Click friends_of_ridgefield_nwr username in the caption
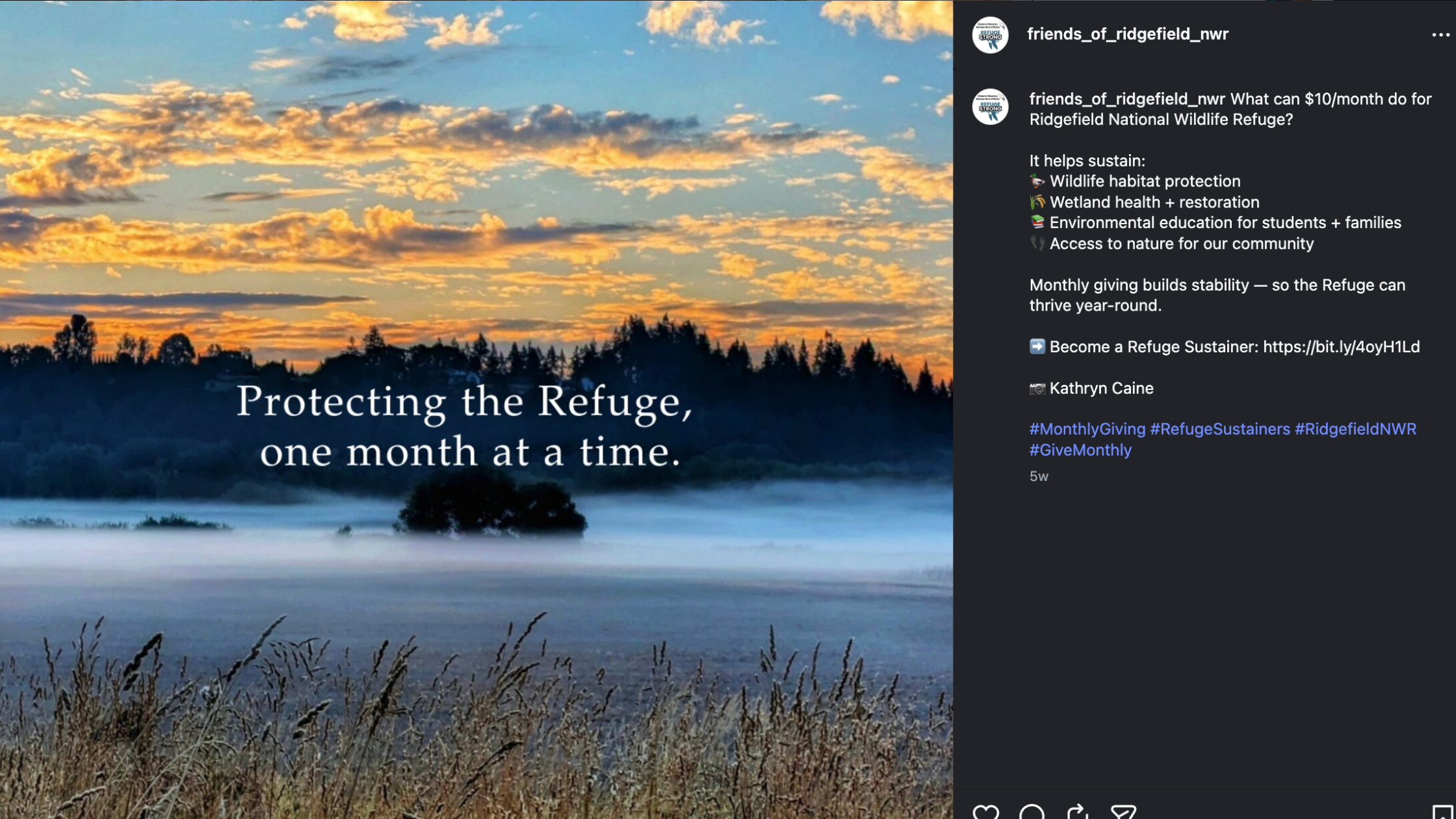The image size is (1456, 819). click(1127, 99)
